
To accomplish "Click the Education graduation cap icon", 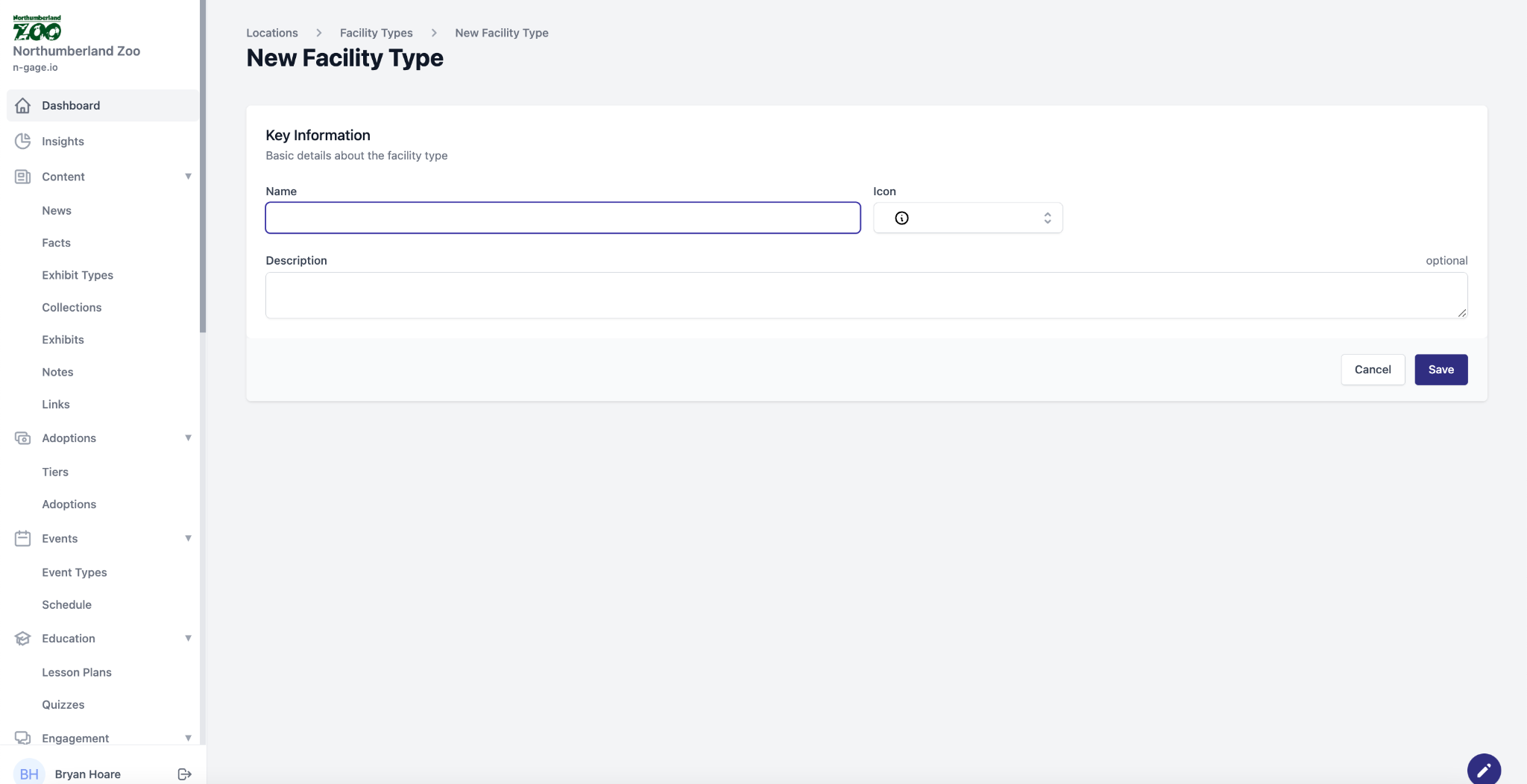I will tap(23, 639).
